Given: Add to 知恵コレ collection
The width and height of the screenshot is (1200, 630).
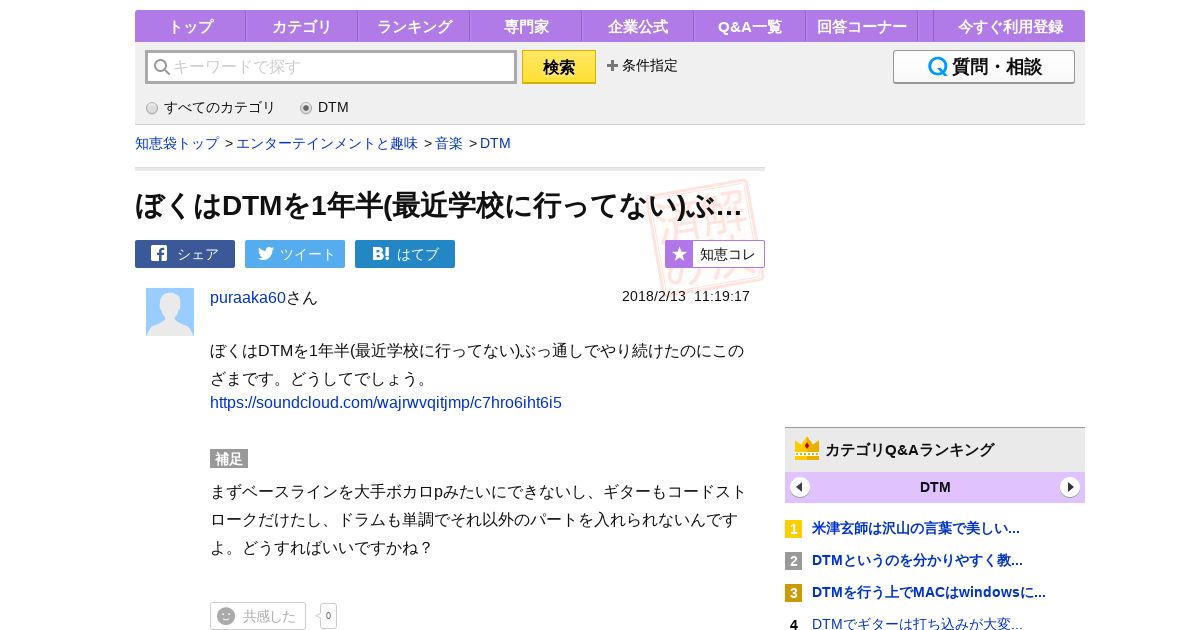Looking at the screenshot, I should [x=715, y=254].
